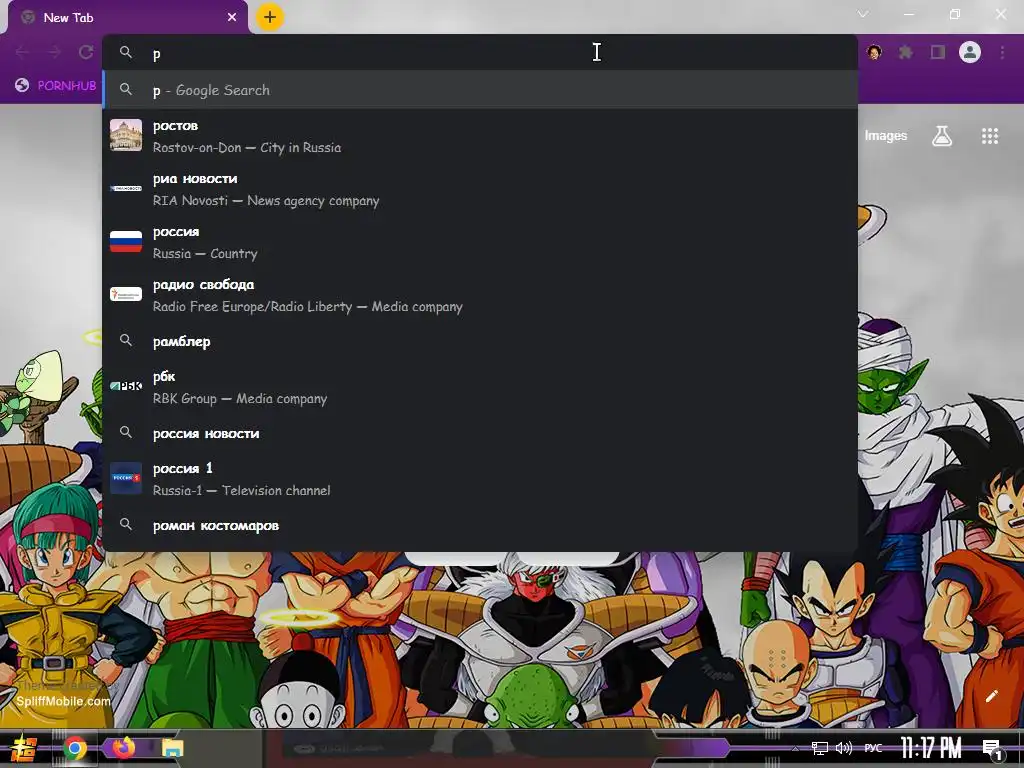Pick the 'радио свобода' suggestion
Image resolution: width=1024 pixels, height=768 pixels.
point(480,295)
